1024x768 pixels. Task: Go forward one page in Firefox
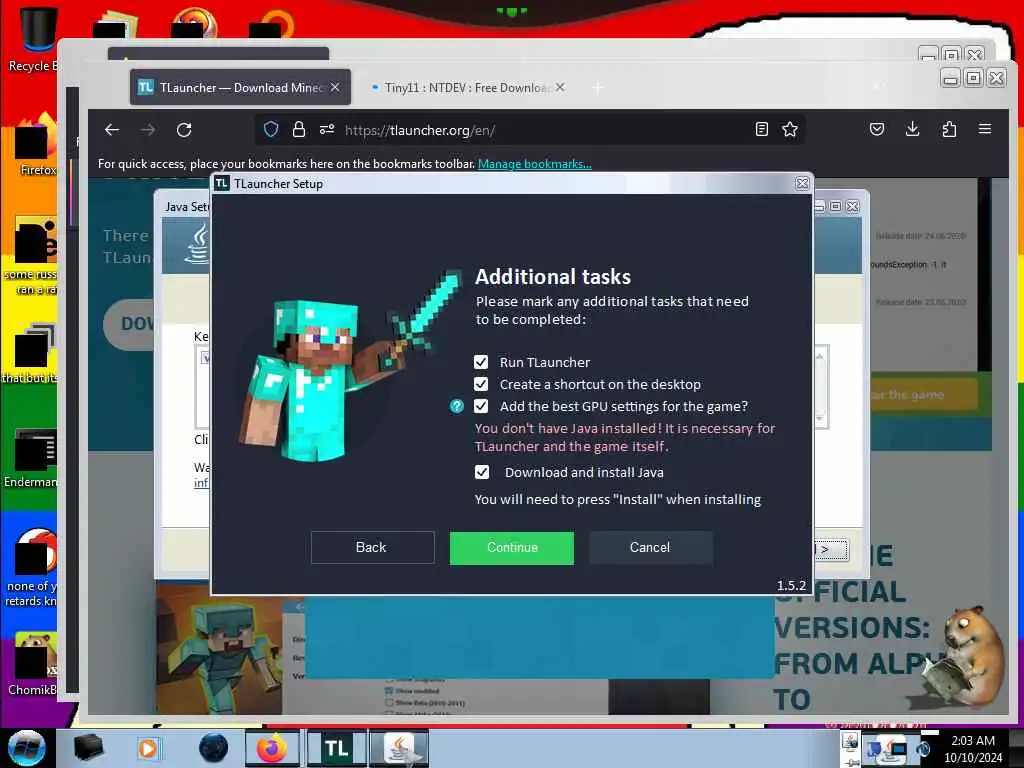coord(148,130)
